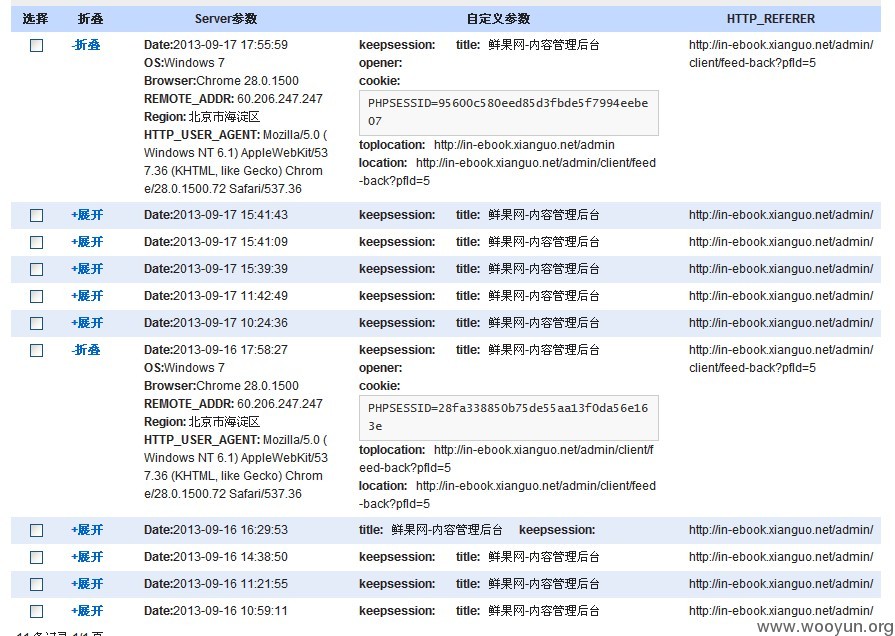The width and height of the screenshot is (895, 636).
Task: Click cookie box PHPSESSID=28fa338850b7...
Action: click(x=509, y=417)
